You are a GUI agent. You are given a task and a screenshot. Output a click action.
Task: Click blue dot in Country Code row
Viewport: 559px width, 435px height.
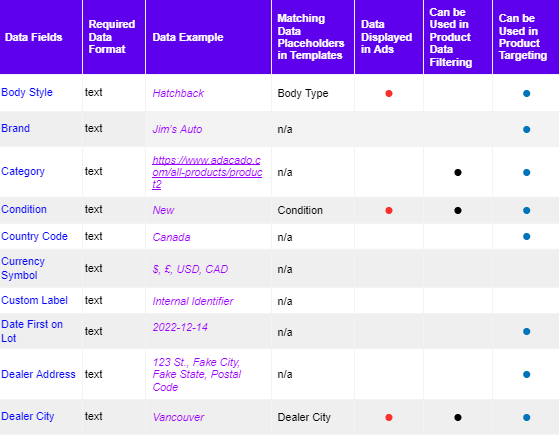[527, 236]
